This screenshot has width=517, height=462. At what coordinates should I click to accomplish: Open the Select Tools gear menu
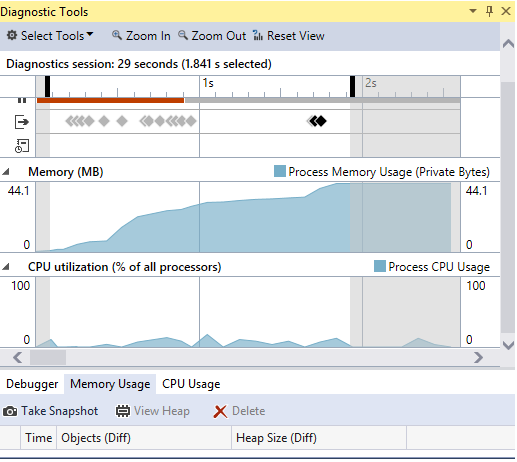coord(12,35)
